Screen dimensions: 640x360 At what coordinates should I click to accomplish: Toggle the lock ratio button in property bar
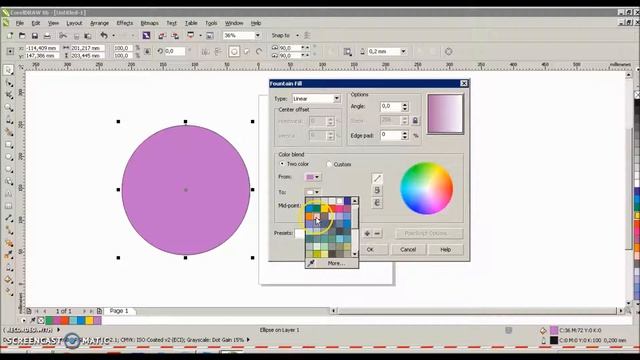point(147,51)
